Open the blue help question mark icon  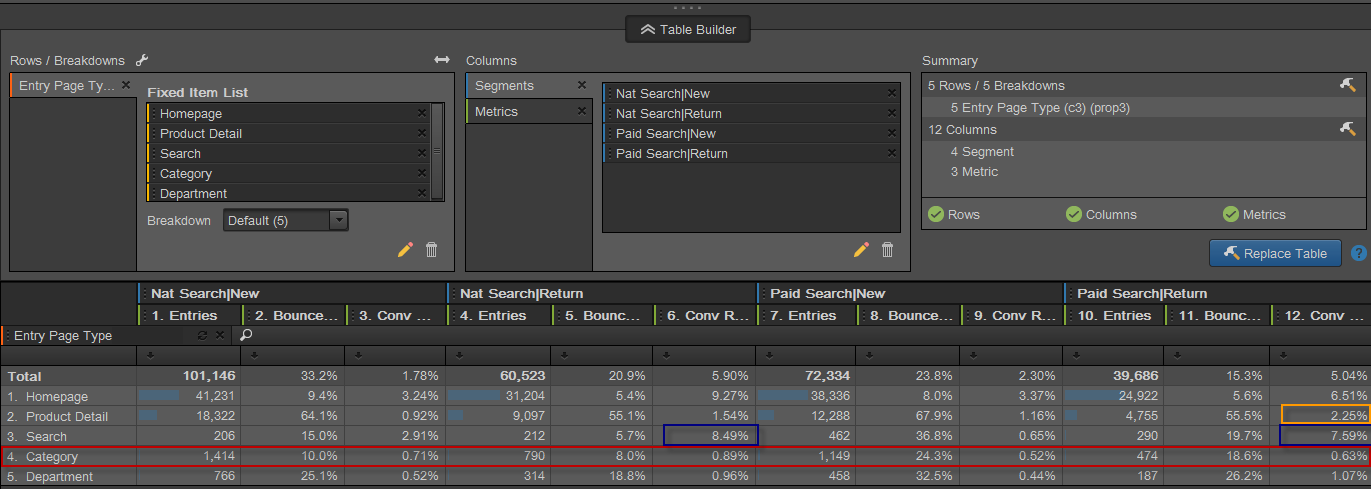click(1359, 254)
